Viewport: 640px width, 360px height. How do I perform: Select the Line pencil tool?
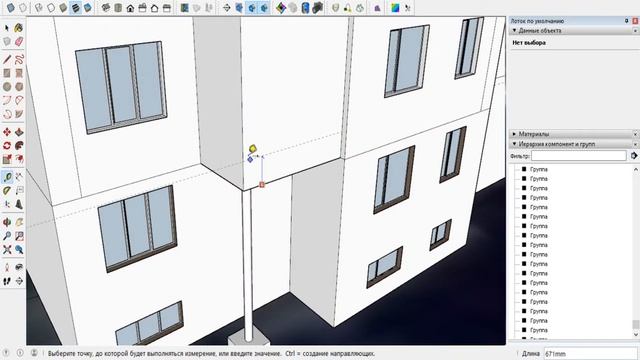pyautogui.click(x=7, y=60)
